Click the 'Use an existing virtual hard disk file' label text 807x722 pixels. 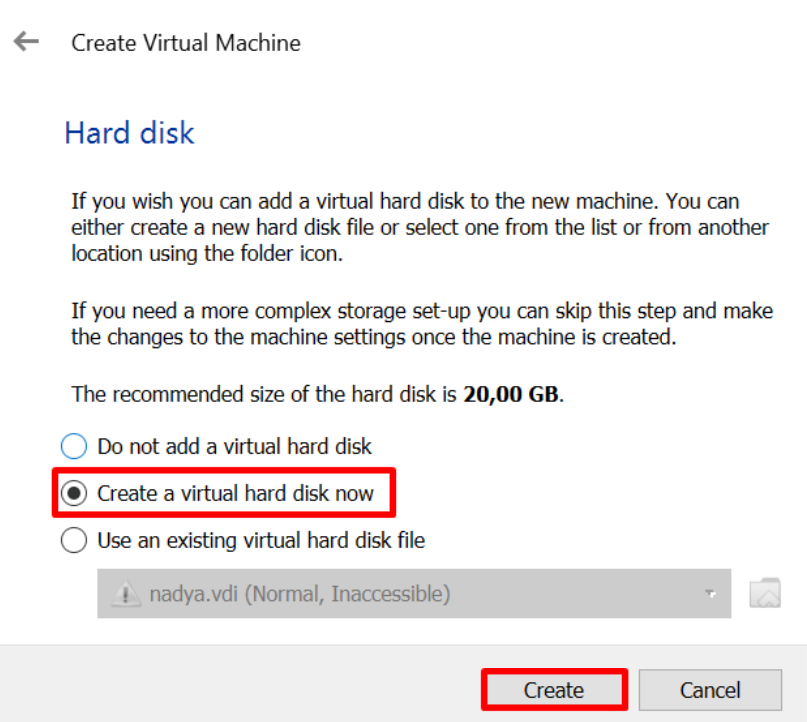[x=260, y=541]
